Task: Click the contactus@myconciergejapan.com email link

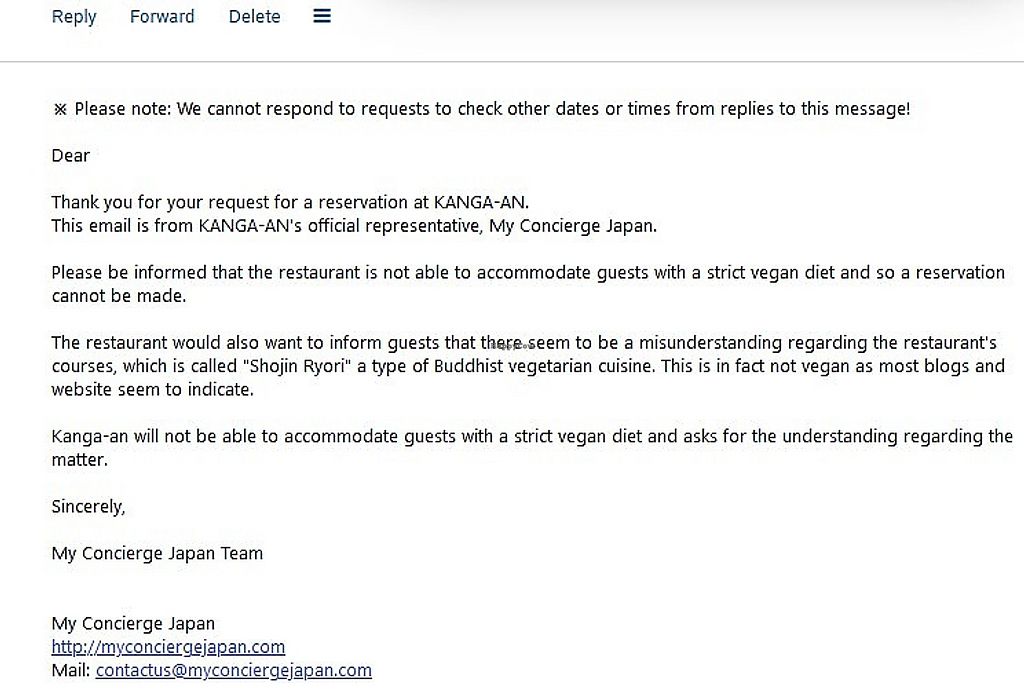Action: pos(233,670)
